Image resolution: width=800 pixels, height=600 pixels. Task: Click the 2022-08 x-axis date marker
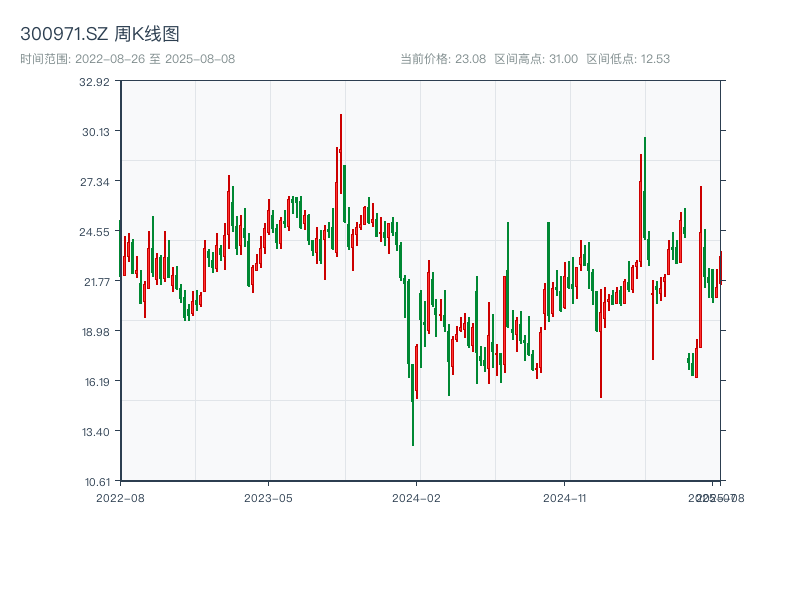(x=120, y=498)
